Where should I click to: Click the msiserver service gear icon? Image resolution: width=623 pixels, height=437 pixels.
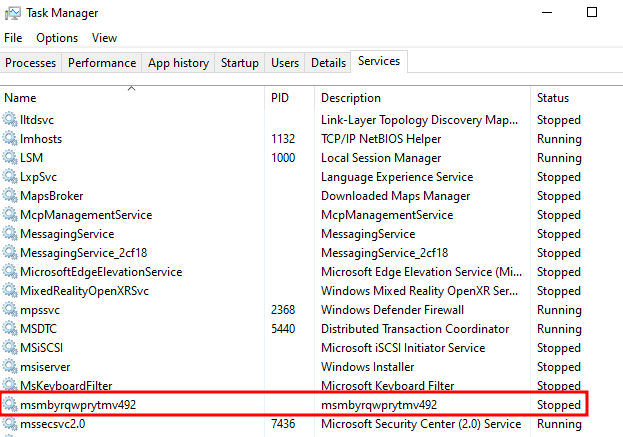11,367
